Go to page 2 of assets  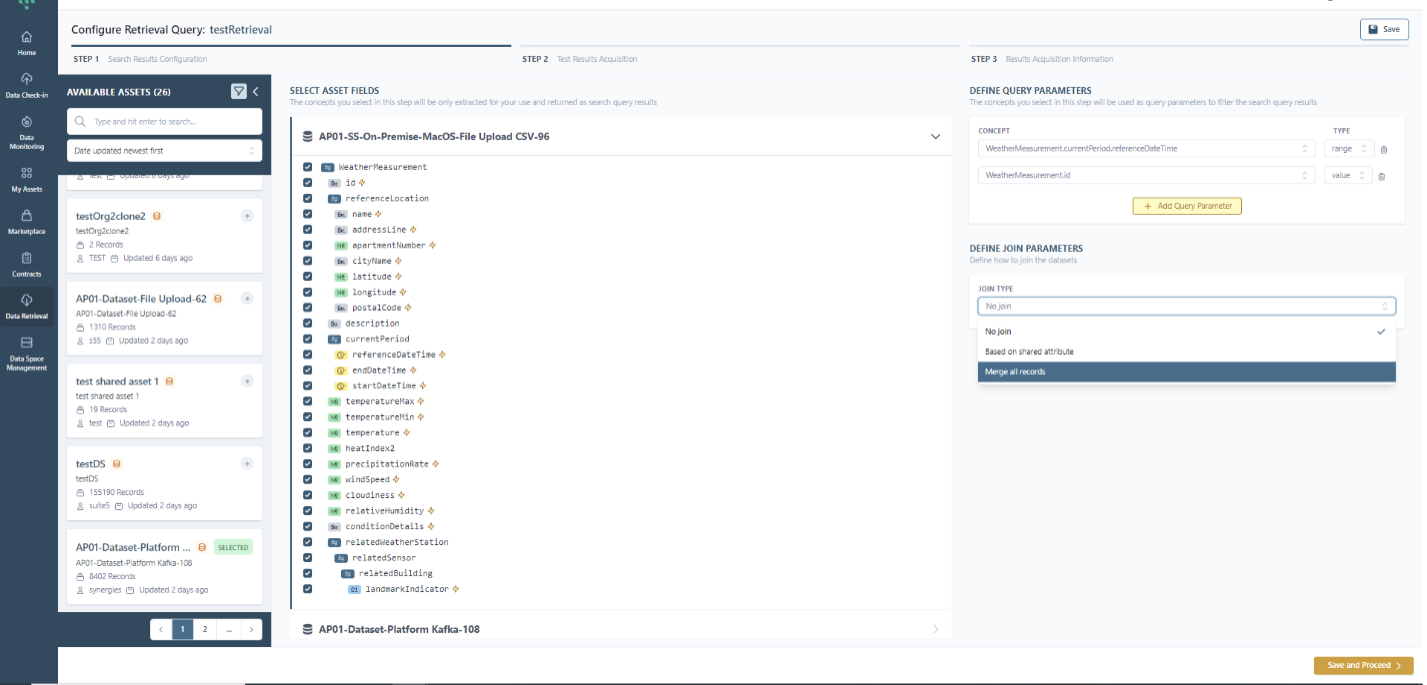[x=205, y=629]
